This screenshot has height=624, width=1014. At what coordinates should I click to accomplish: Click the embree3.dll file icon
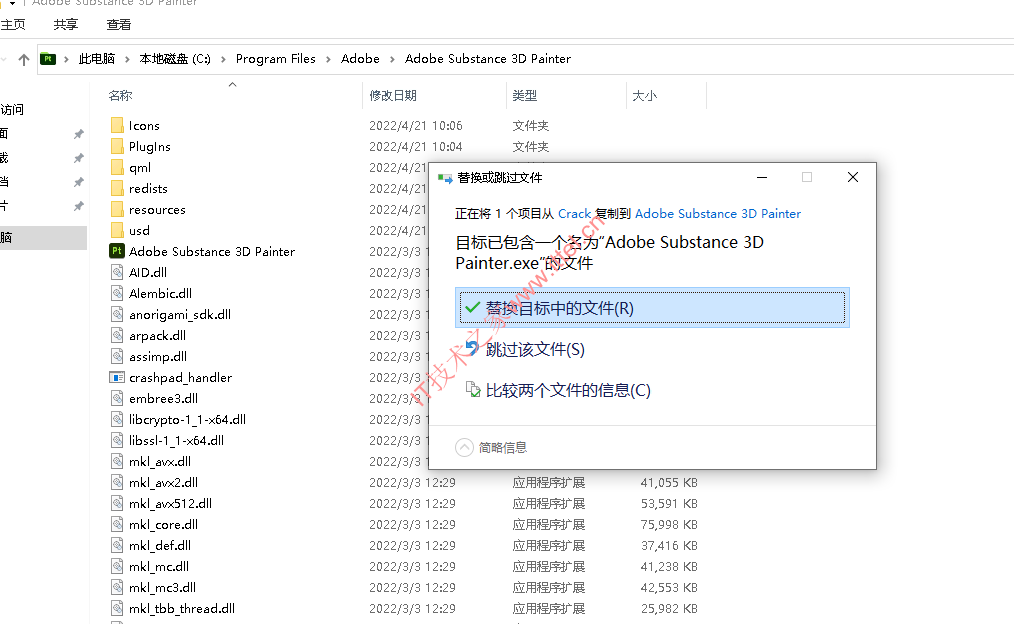pos(117,399)
